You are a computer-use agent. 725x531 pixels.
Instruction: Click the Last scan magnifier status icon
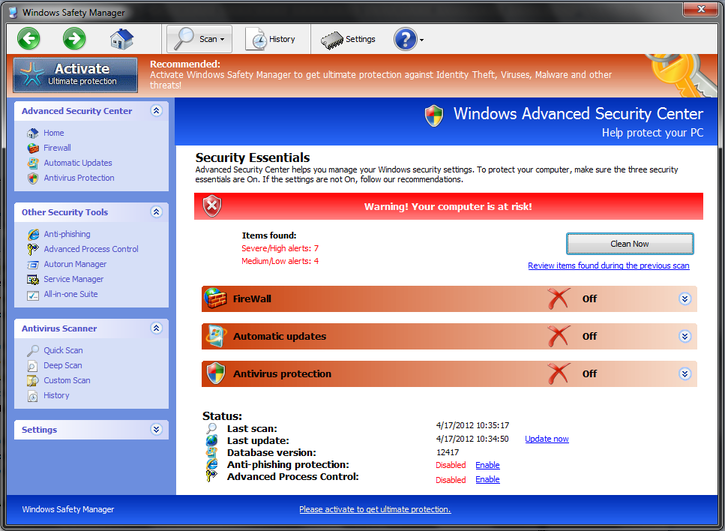211,428
